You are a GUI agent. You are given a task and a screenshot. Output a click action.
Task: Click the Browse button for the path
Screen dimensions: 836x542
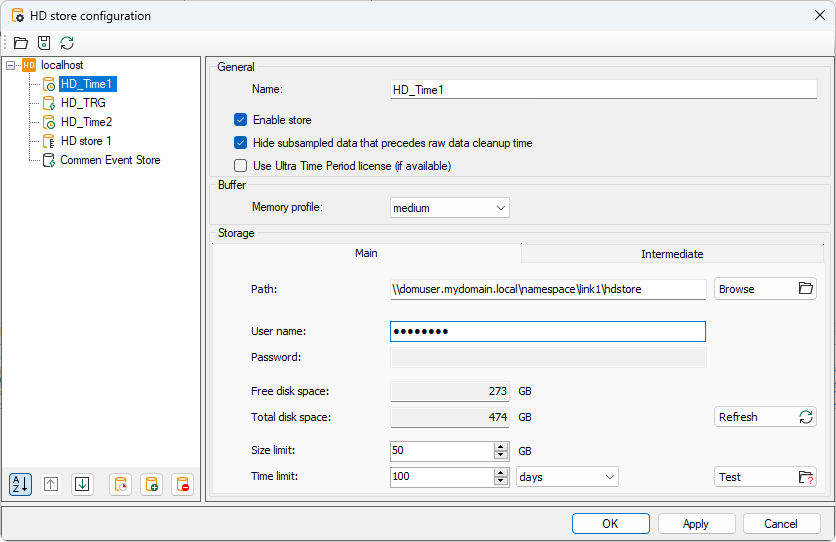click(765, 289)
